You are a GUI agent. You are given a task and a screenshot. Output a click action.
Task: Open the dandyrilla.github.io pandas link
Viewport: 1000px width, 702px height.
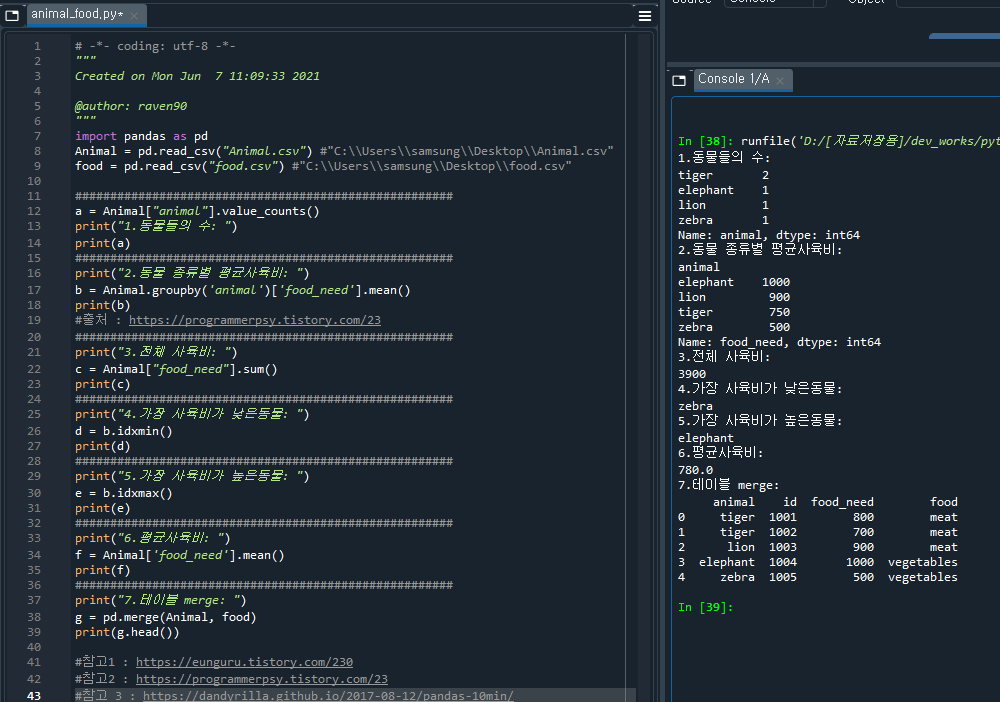(x=328, y=695)
